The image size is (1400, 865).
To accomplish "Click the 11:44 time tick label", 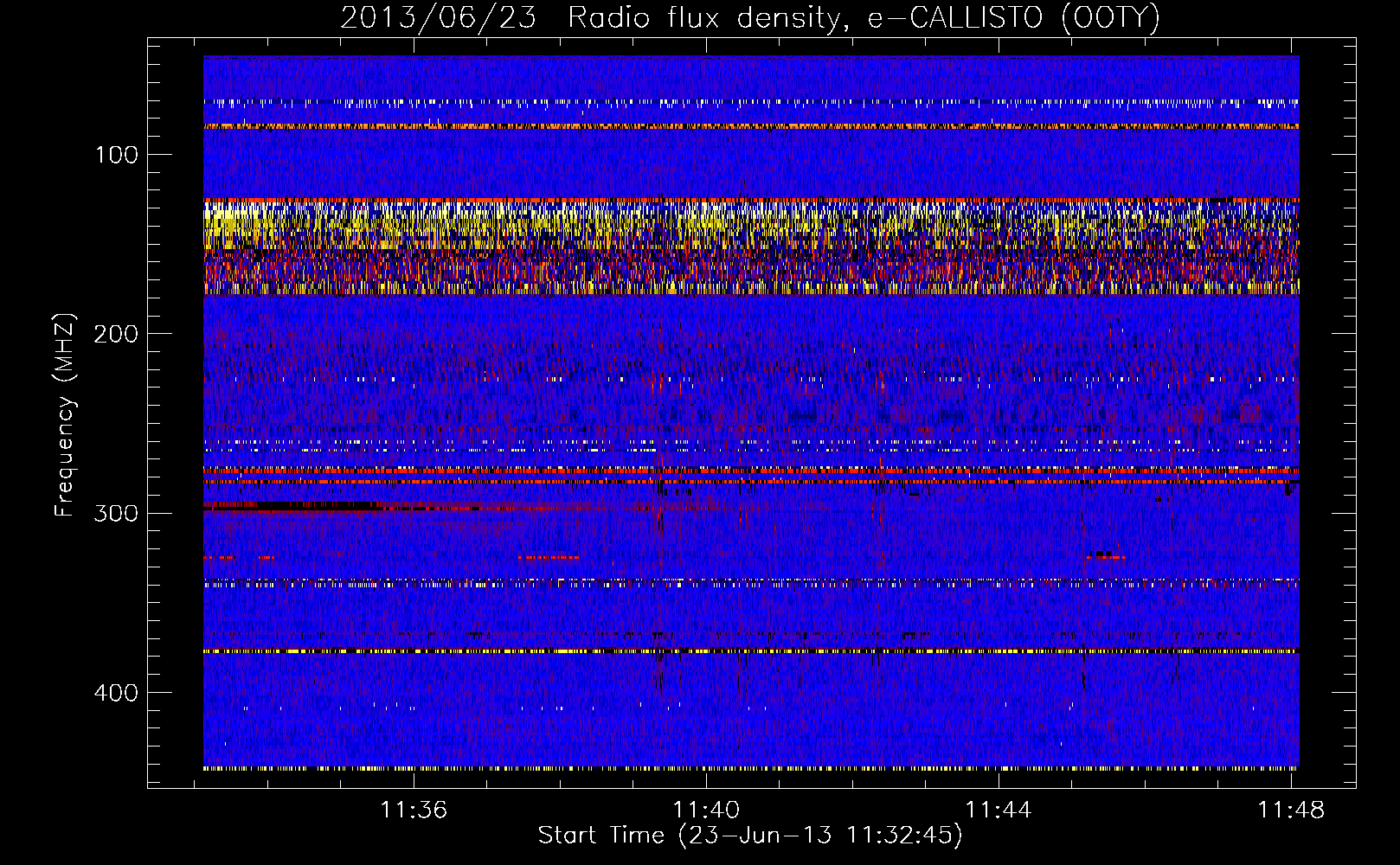I will pos(999,811).
